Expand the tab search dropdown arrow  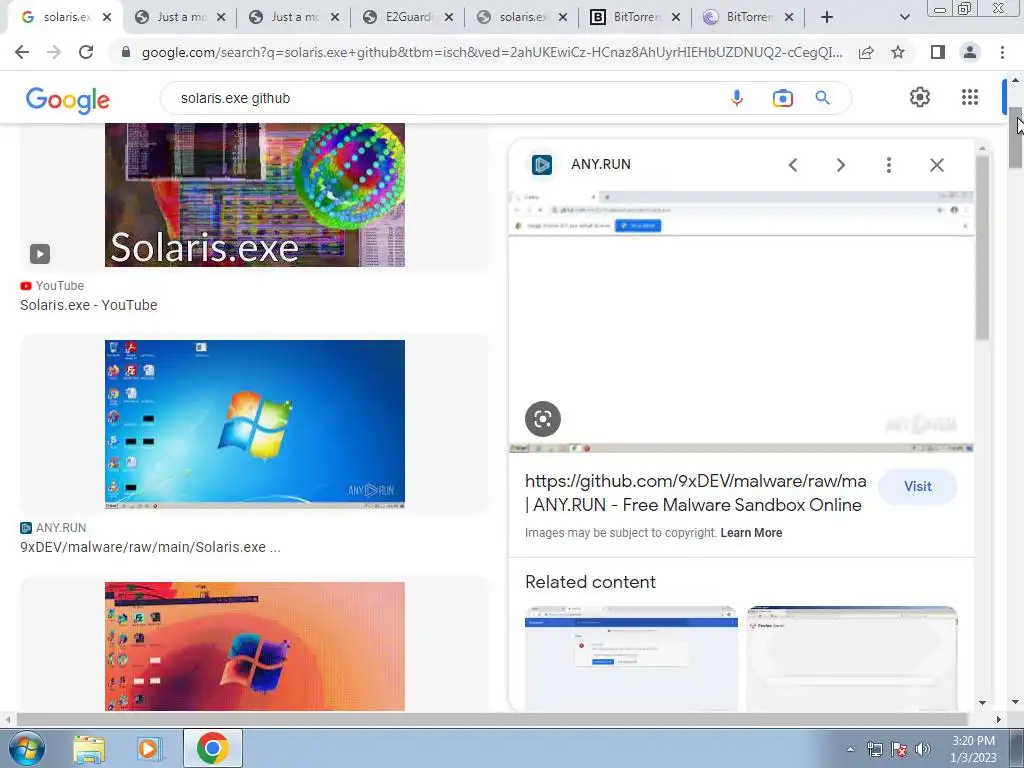[904, 17]
